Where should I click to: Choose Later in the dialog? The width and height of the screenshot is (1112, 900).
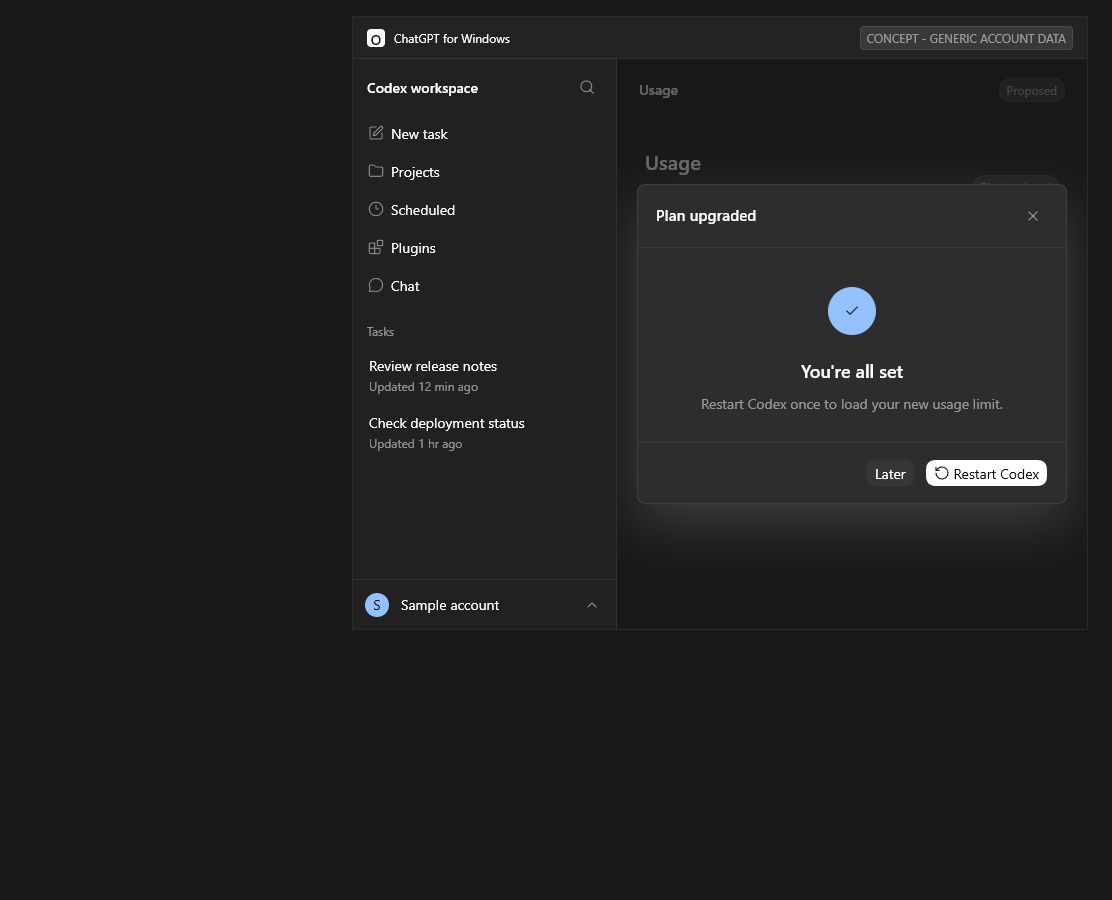[890, 474]
